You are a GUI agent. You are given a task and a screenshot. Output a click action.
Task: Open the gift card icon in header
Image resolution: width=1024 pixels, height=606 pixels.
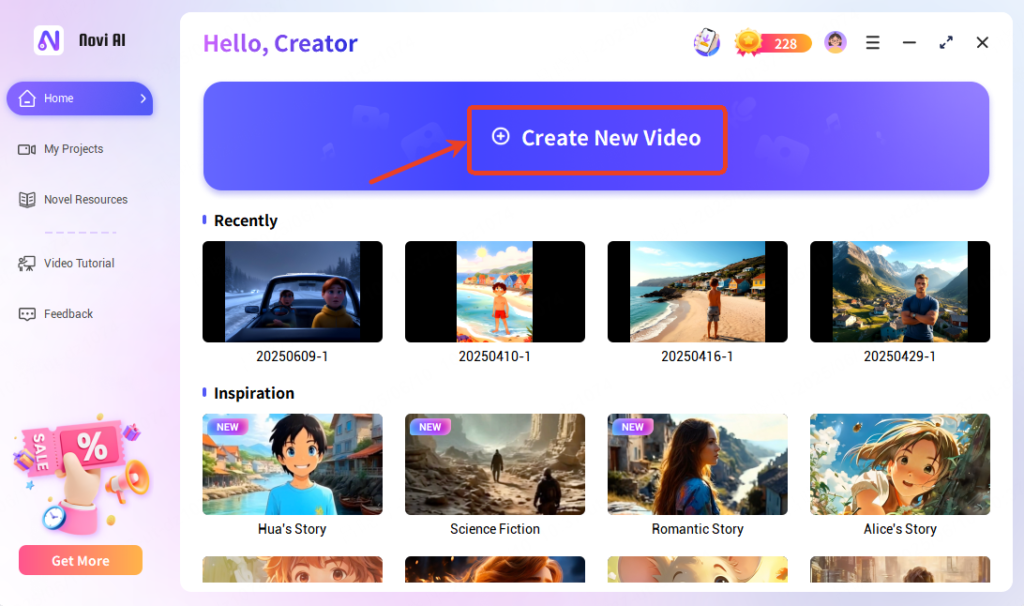[x=707, y=42]
